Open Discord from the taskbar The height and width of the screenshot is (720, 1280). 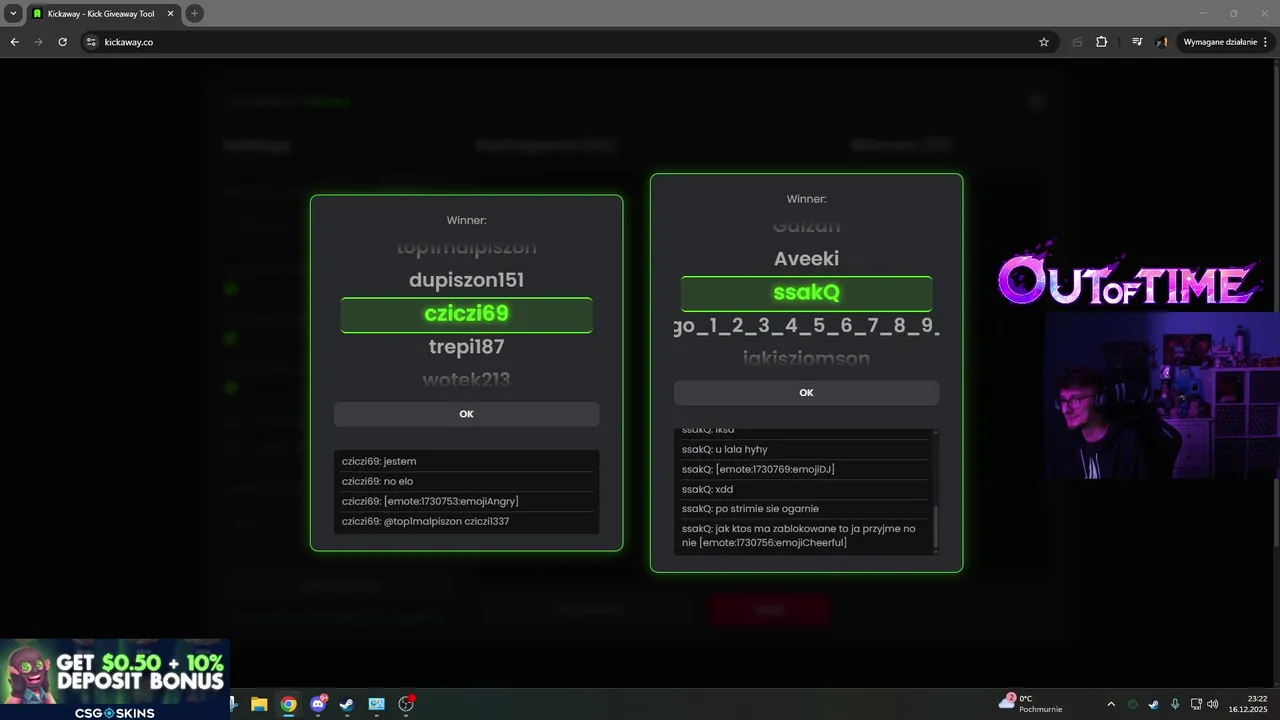tap(318, 704)
